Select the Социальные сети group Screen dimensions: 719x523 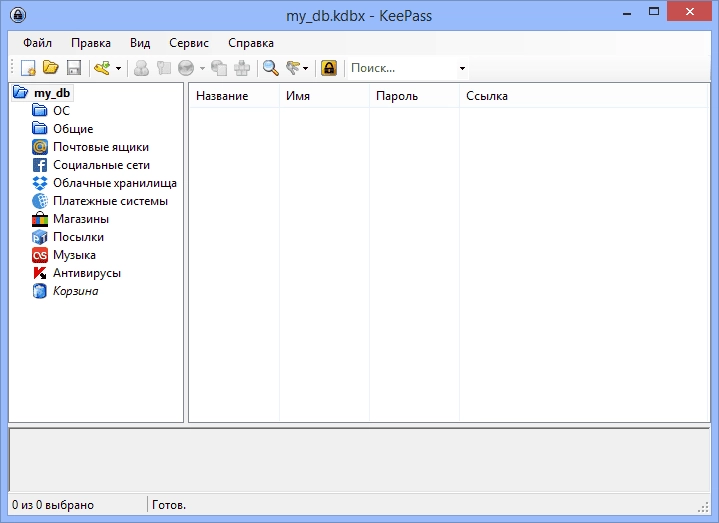(x=101, y=165)
